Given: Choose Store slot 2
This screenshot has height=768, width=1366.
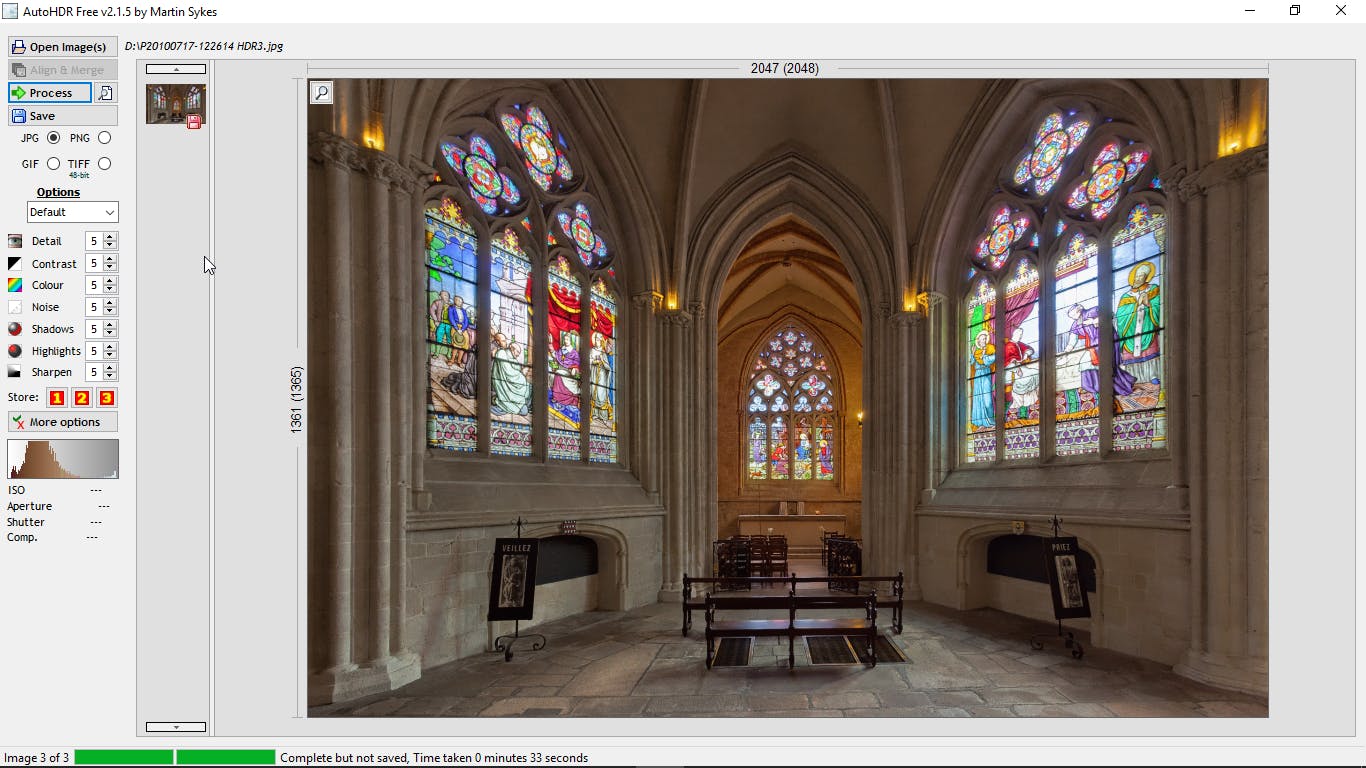Looking at the screenshot, I should tap(81, 398).
